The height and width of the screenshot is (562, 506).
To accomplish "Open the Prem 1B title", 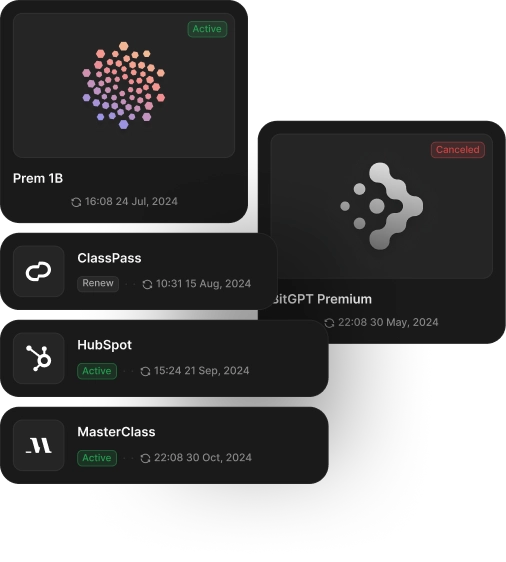I will [38, 178].
